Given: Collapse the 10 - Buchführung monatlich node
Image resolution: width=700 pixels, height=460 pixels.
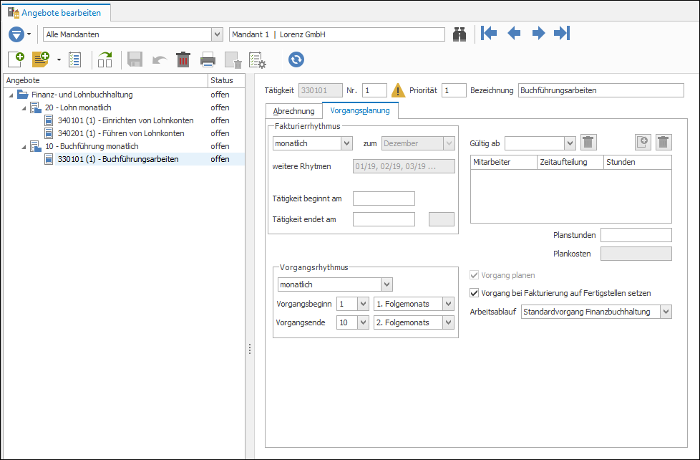Looking at the screenshot, I should pyautogui.click(x=24, y=147).
